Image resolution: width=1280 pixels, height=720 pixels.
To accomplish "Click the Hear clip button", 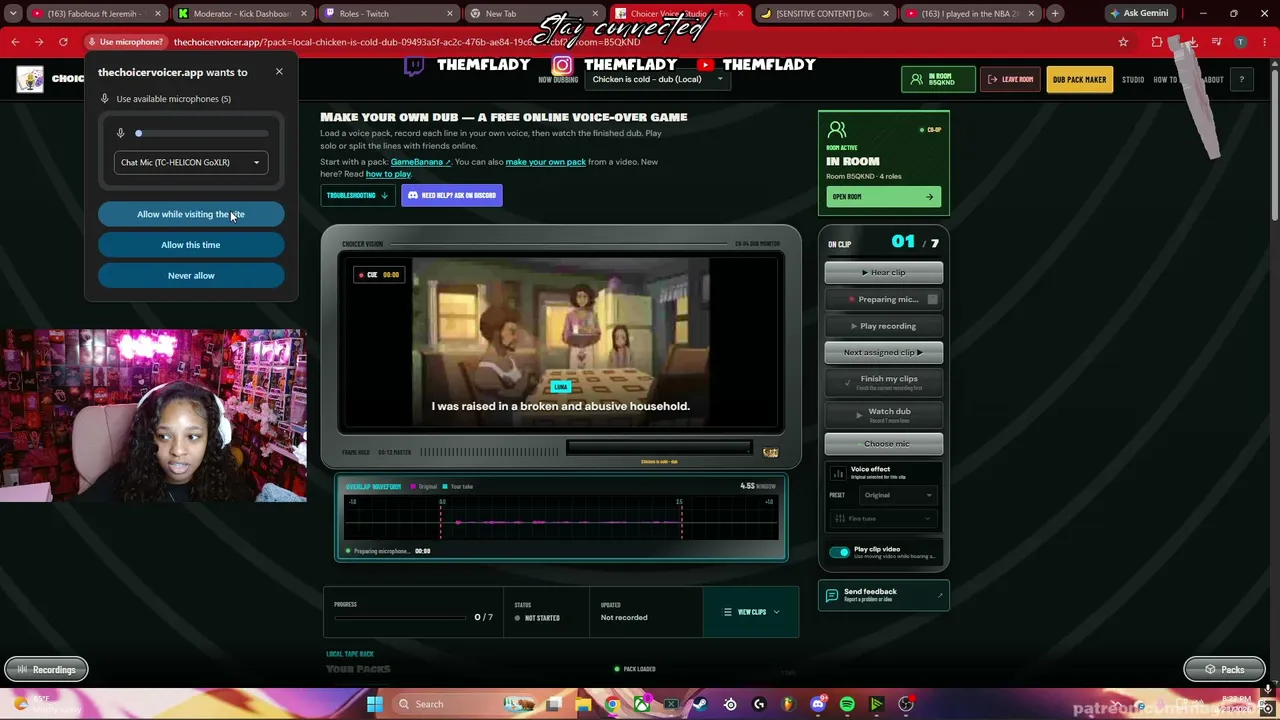I will (883, 272).
